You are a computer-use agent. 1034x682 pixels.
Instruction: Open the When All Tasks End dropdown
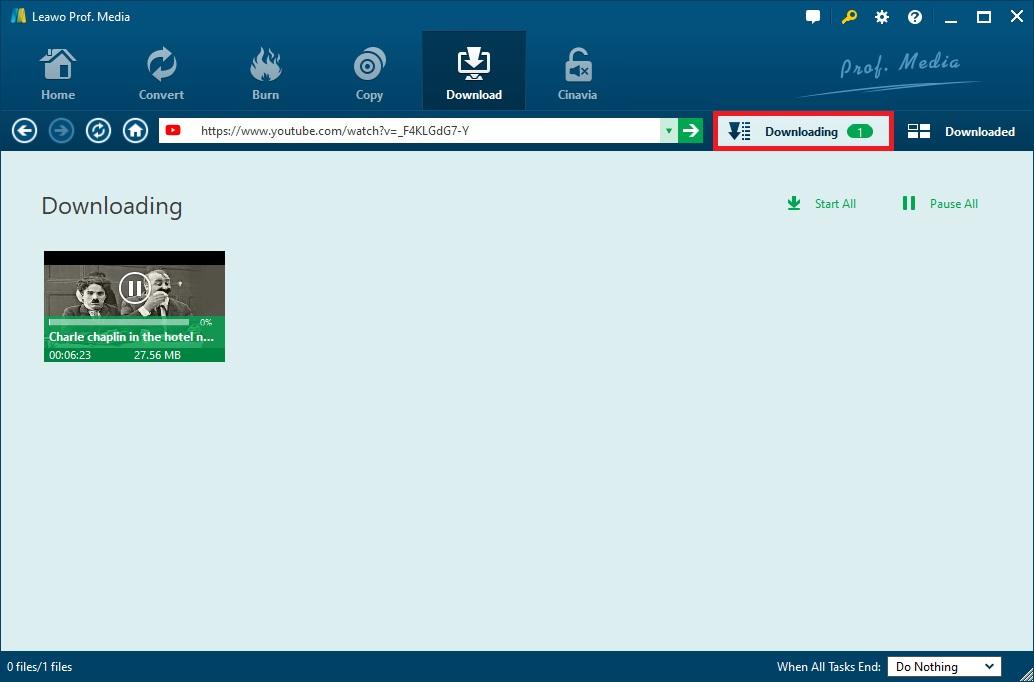(944, 667)
